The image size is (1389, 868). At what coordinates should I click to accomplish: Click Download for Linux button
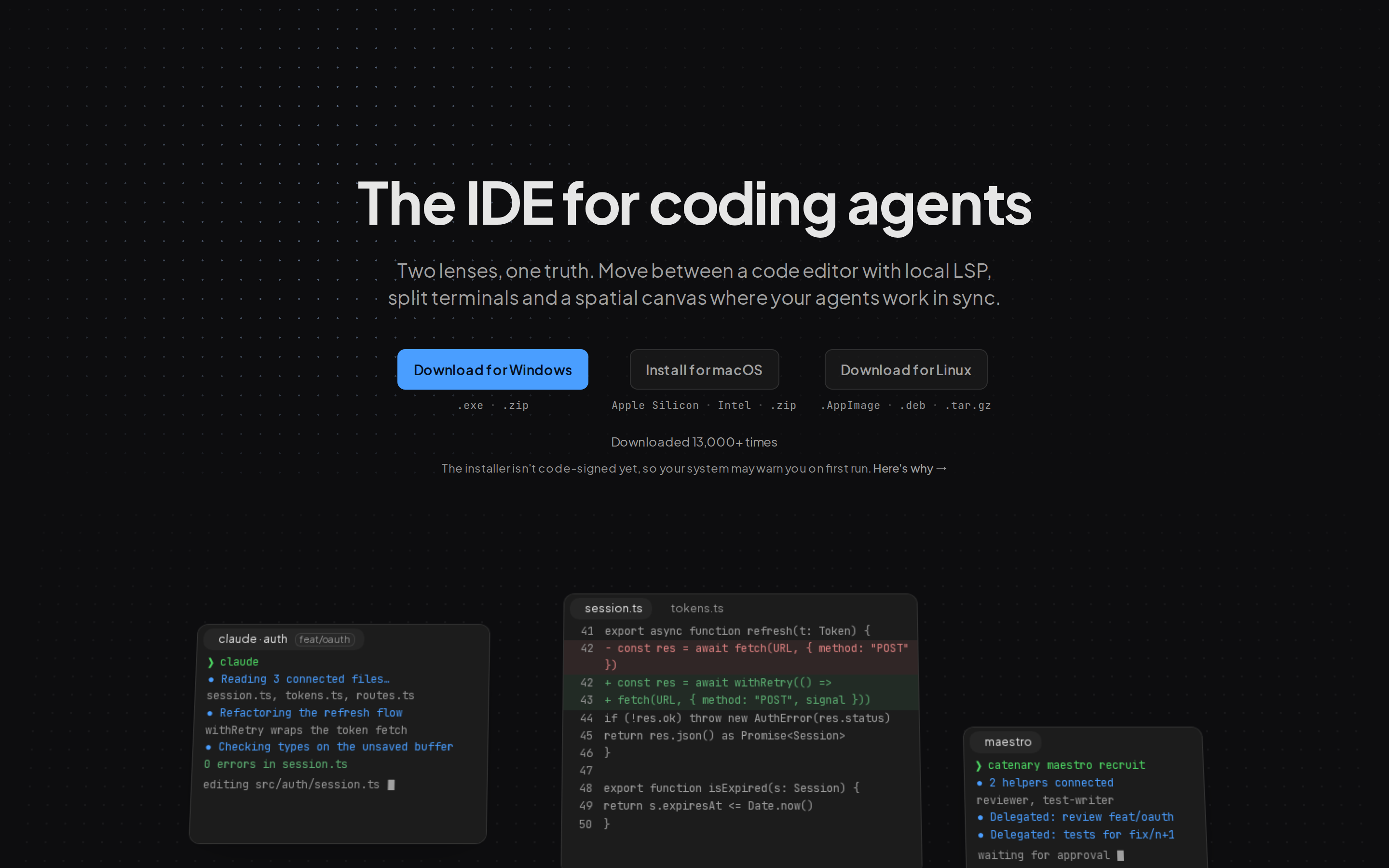click(x=906, y=370)
